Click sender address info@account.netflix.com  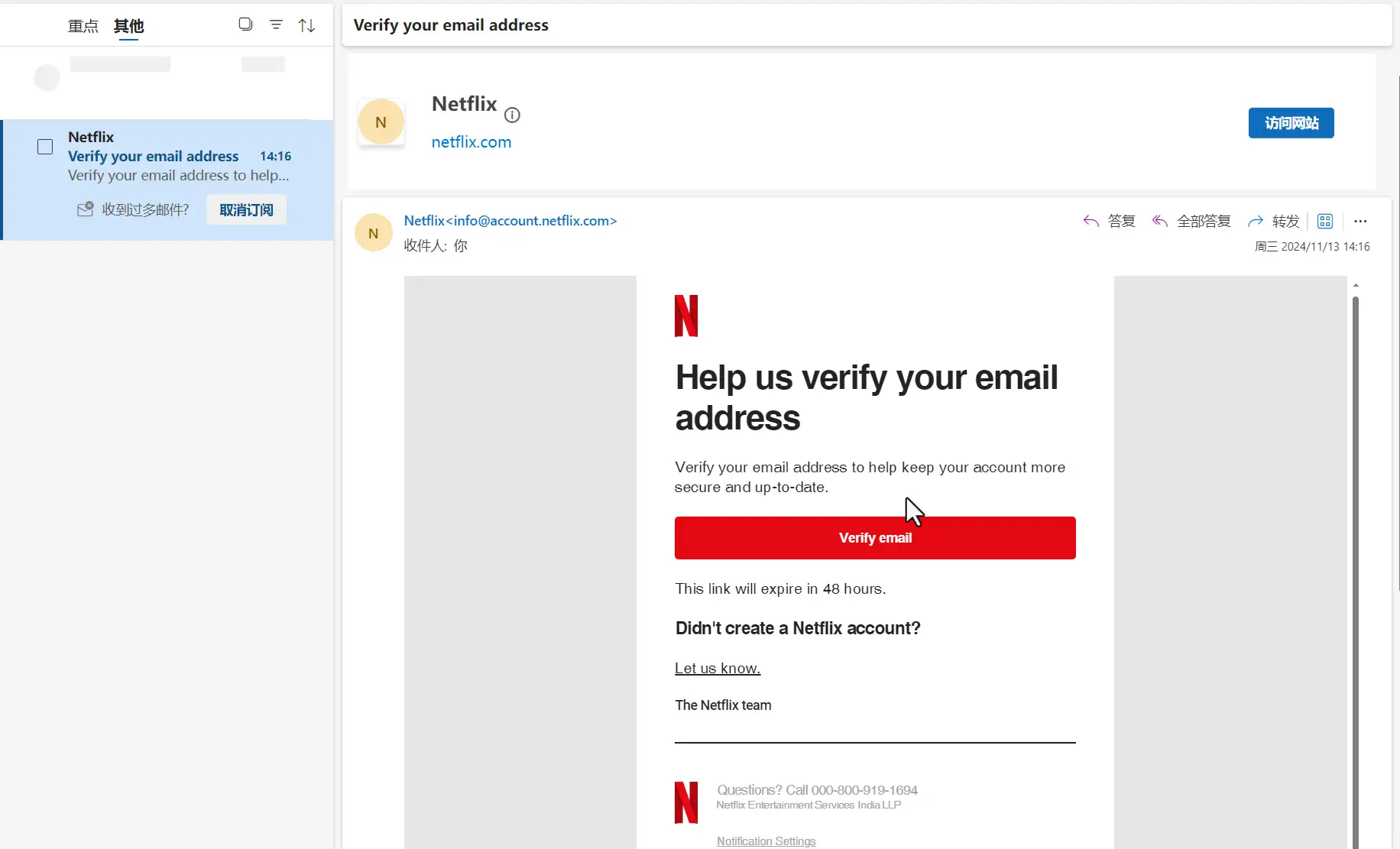[x=535, y=220]
